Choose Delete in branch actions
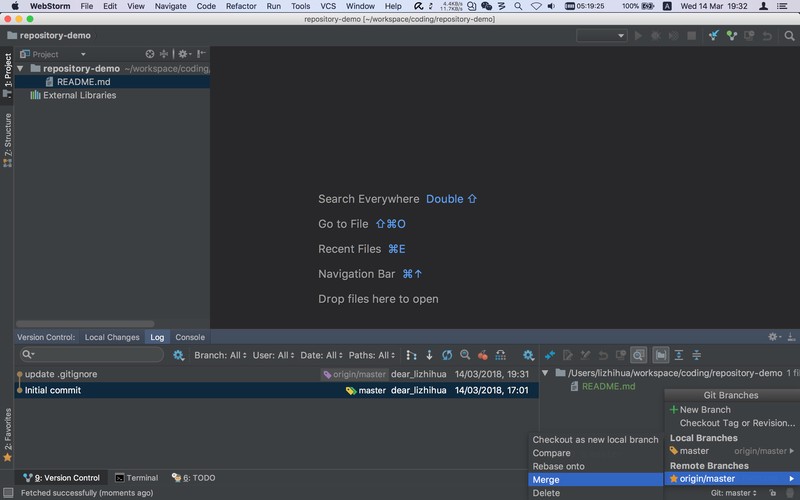800x500 pixels. (595, 493)
